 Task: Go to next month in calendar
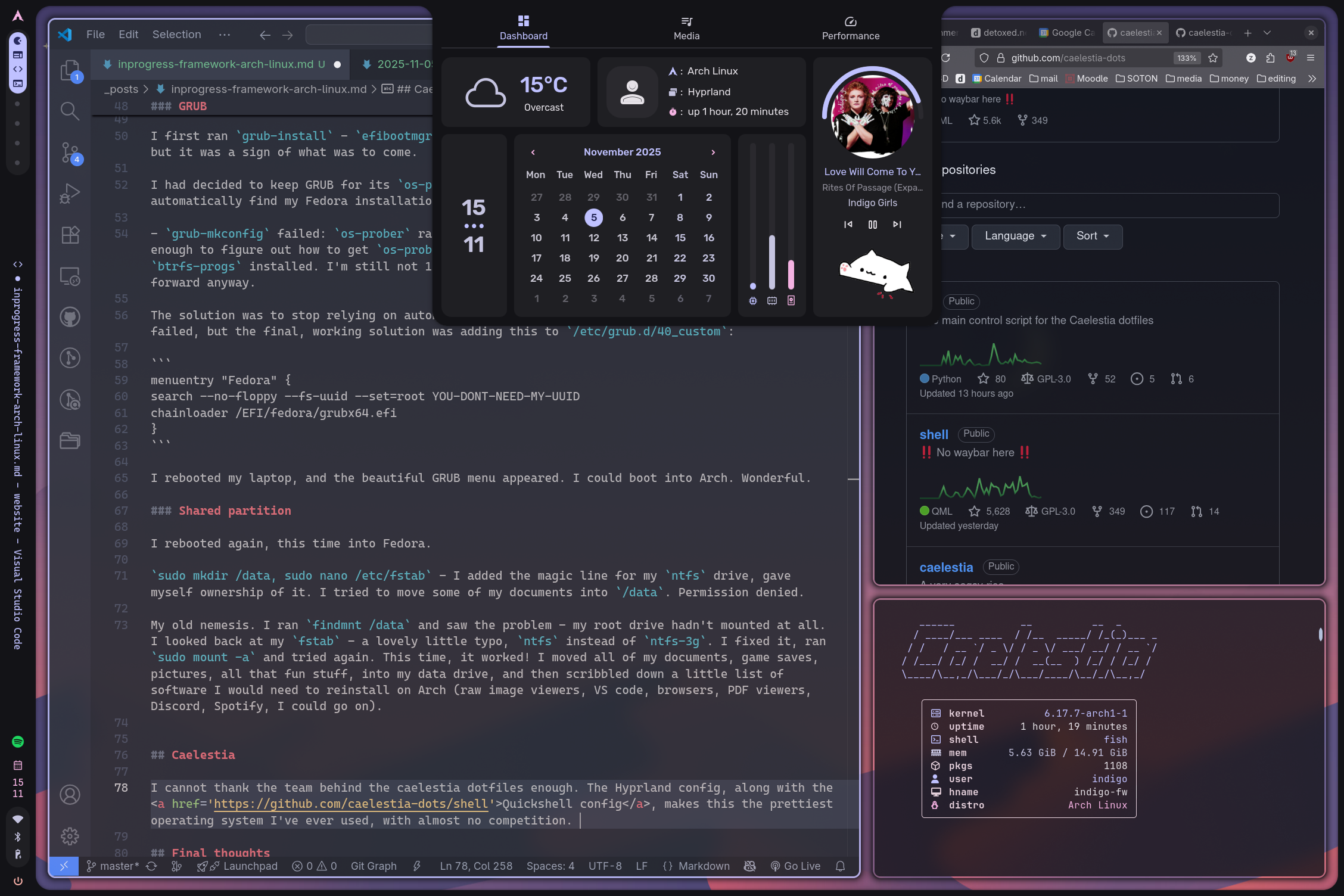713,153
